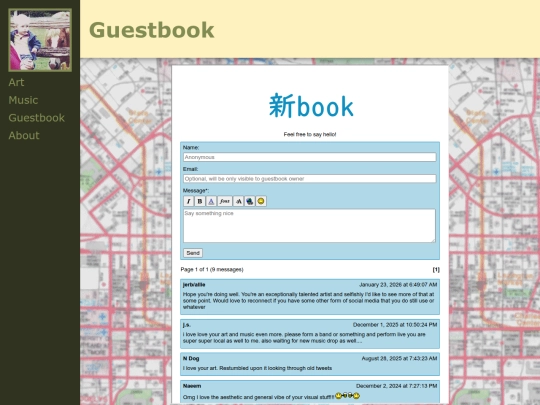Click the December 2, 2024 timestamp
The image size is (540, 405).
click(x=396, y=386)
